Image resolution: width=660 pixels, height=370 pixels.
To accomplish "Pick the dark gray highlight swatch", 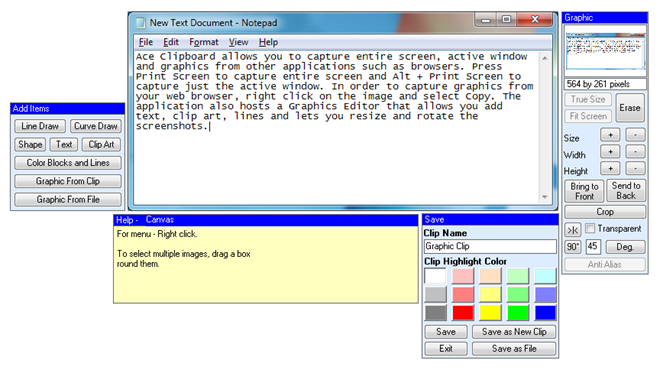I will tap(435, 313).
